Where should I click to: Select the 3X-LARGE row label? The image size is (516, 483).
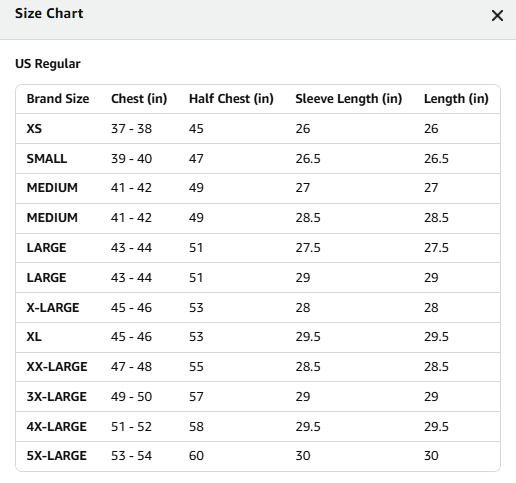tap(56, 397)
